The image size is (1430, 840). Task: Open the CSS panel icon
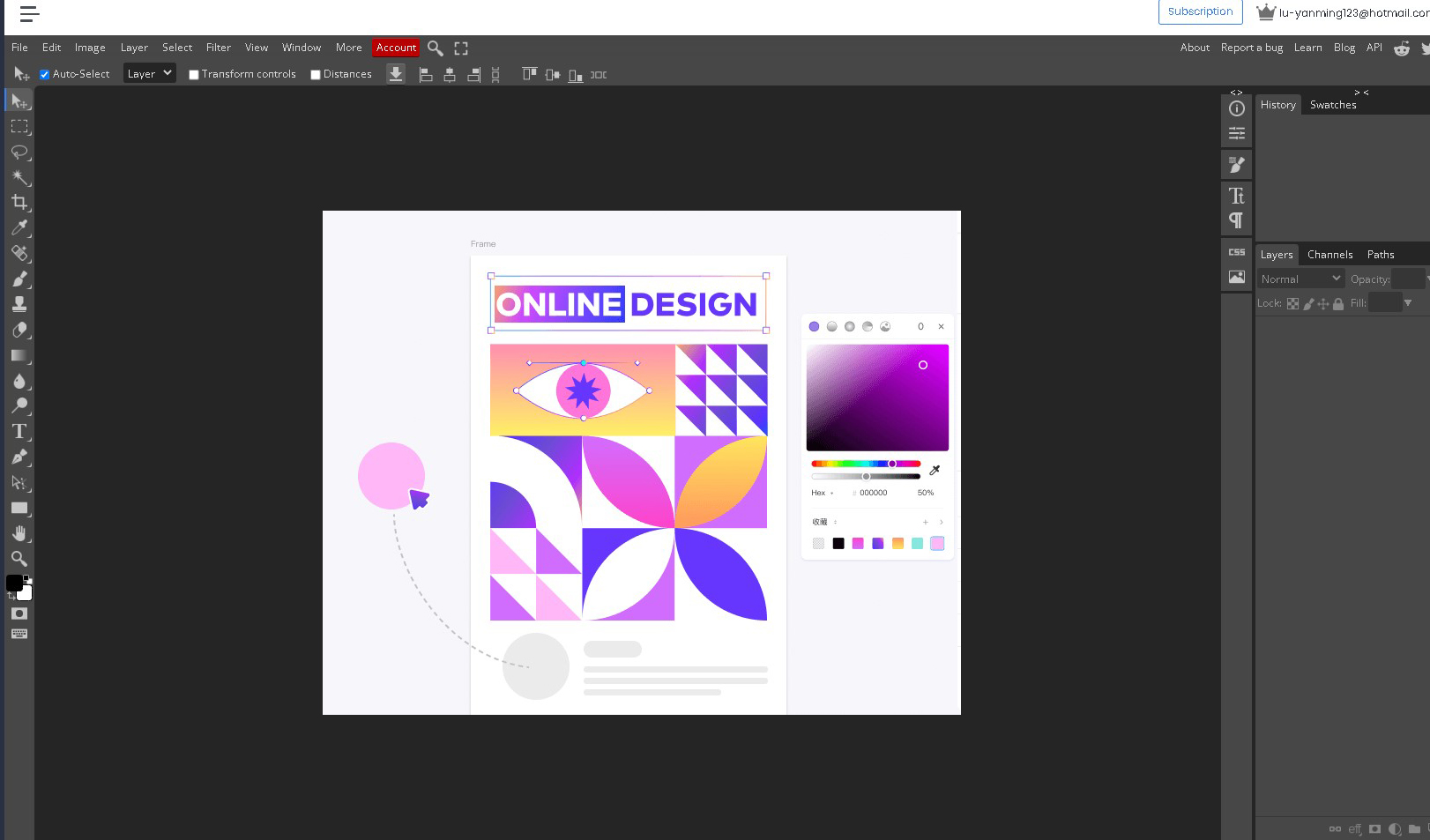click(1237, 252)
